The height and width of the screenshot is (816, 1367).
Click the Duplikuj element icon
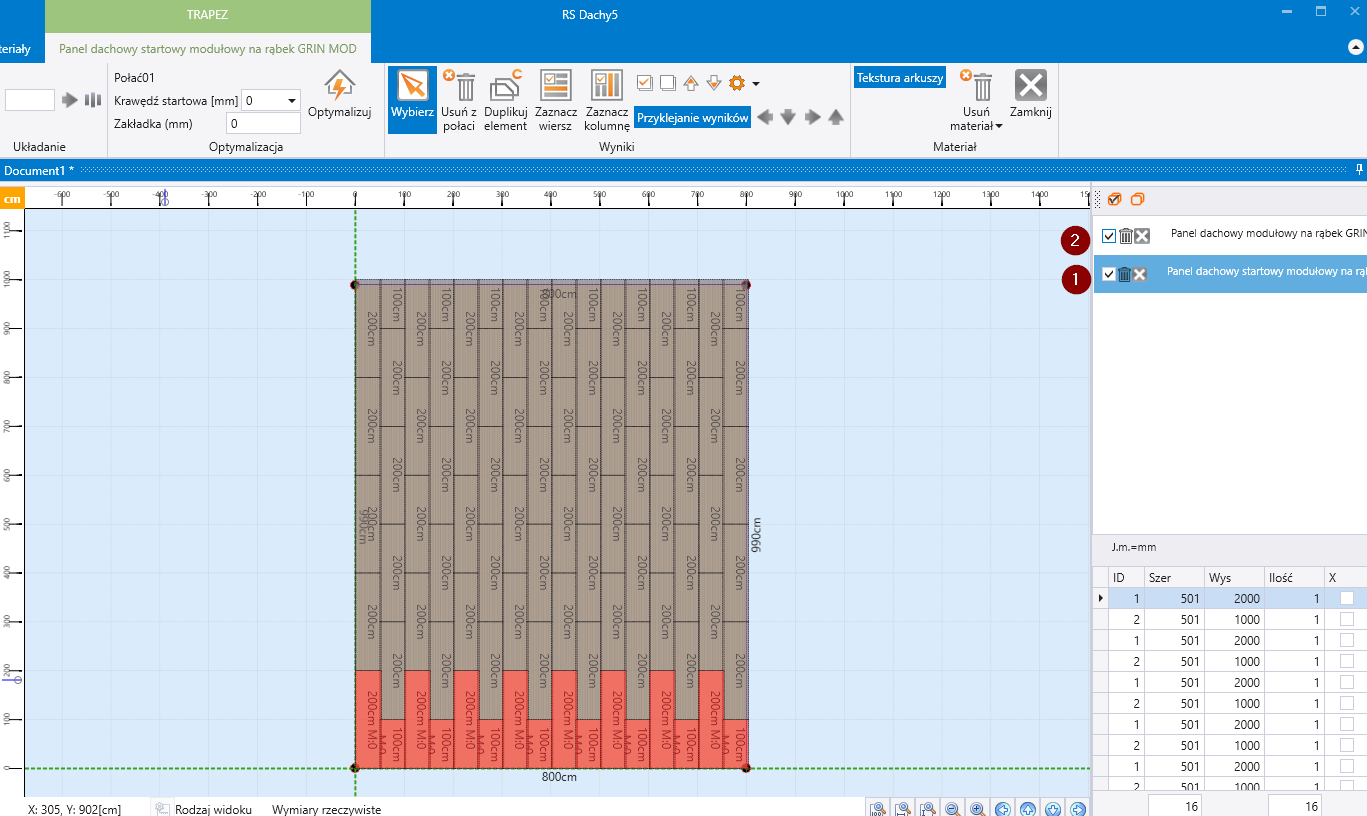506,86
